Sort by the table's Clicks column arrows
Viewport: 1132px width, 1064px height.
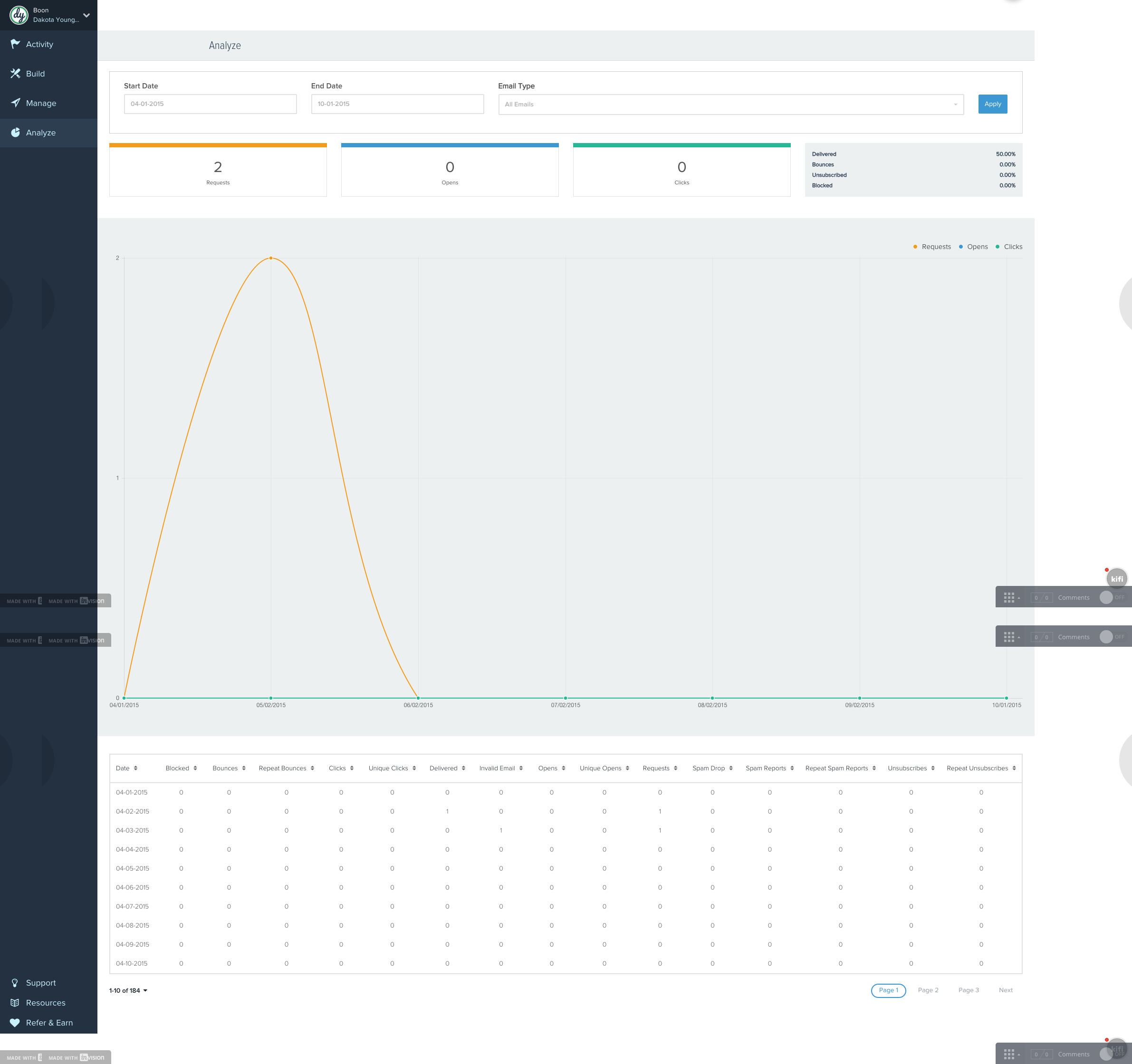352,768
